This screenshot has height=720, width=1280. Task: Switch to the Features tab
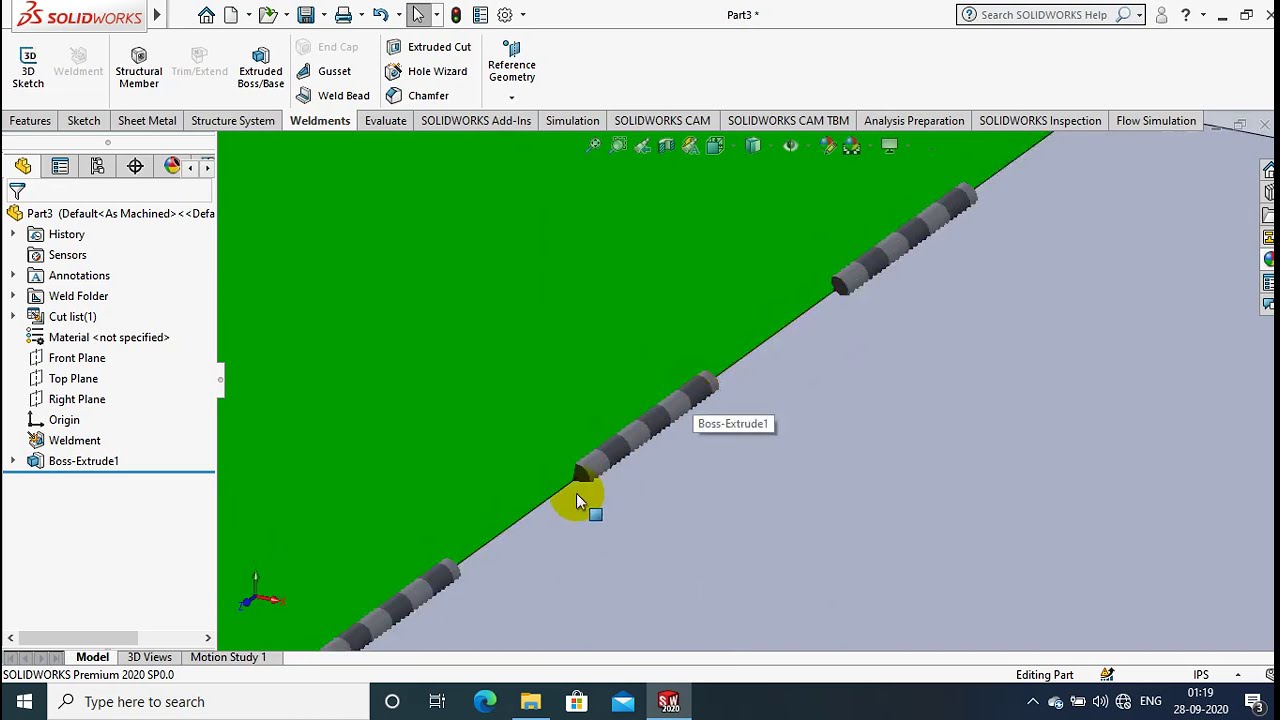30,121
